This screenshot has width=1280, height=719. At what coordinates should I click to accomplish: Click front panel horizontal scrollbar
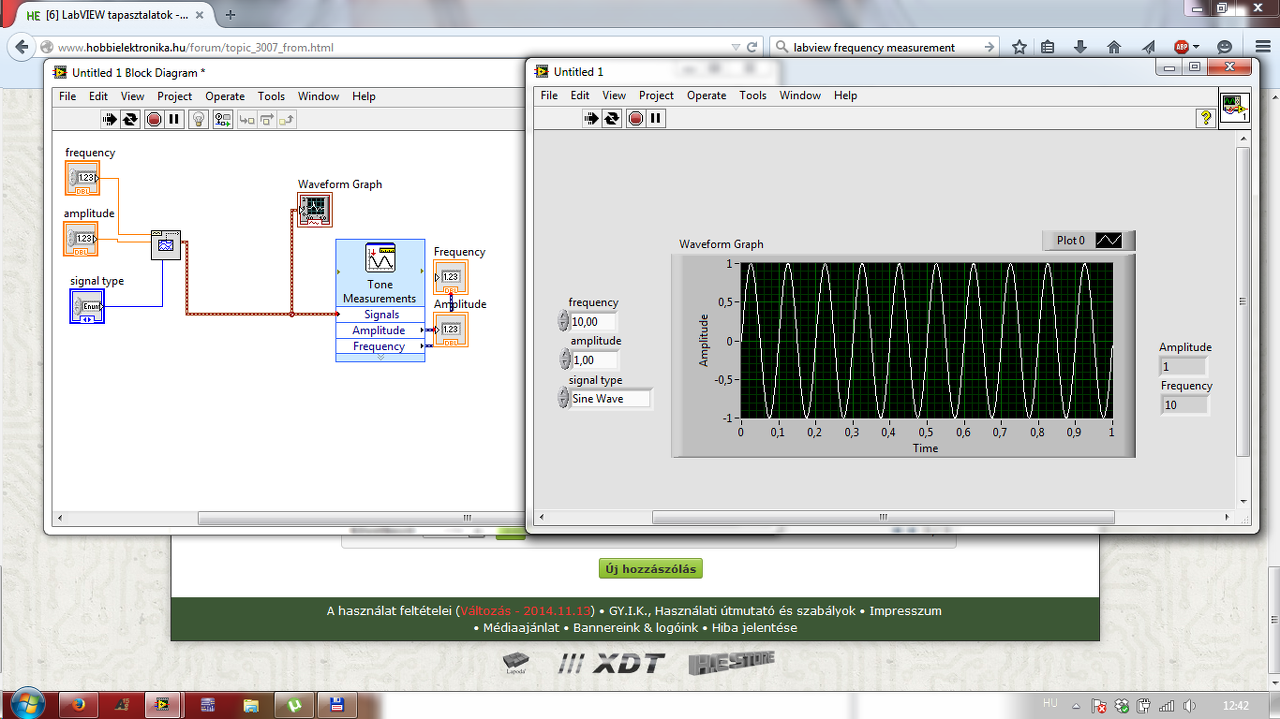[883, 517]
